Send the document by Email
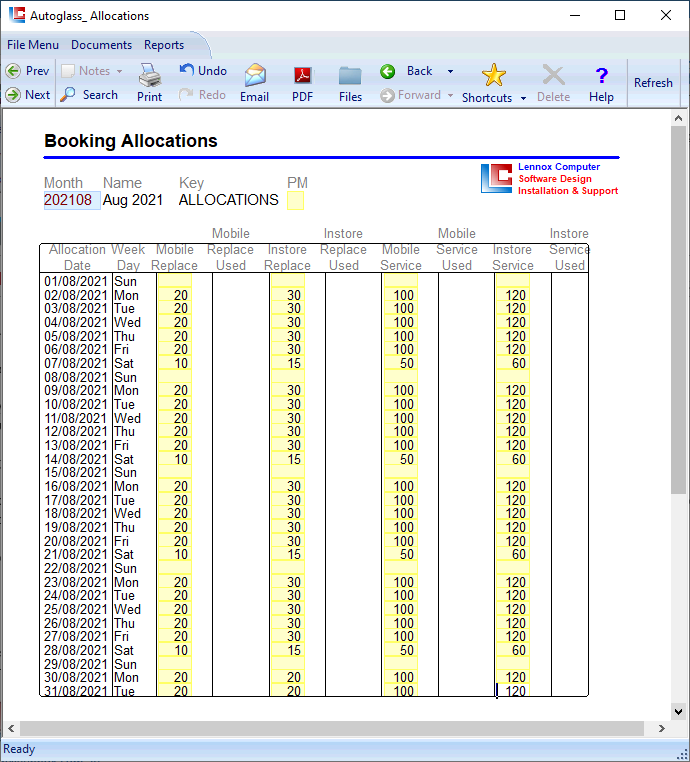Screen dimensions: 690x762 (x=255, y=83)
